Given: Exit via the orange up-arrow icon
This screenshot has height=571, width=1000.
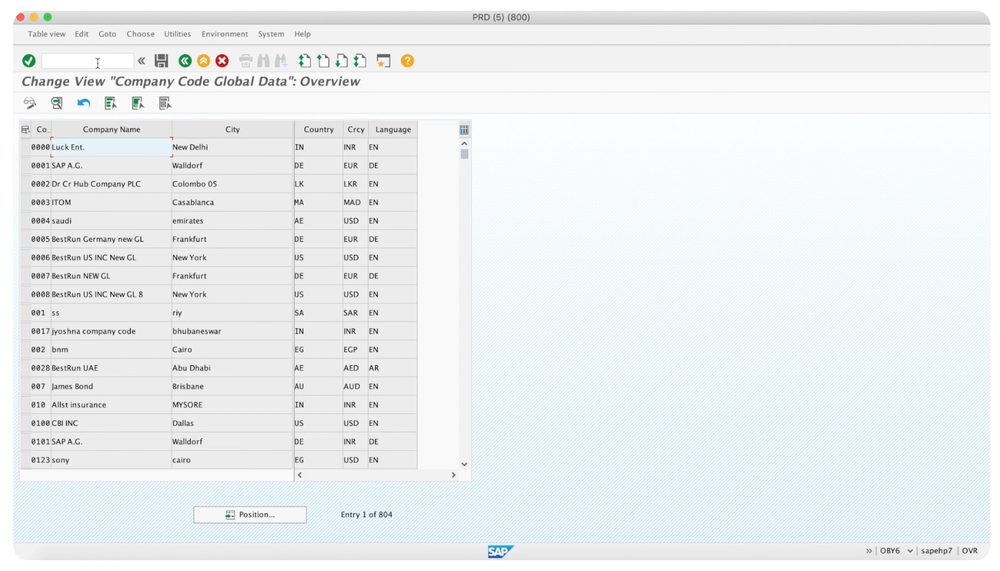Looking at the screenshot, I should coord(203,61).
